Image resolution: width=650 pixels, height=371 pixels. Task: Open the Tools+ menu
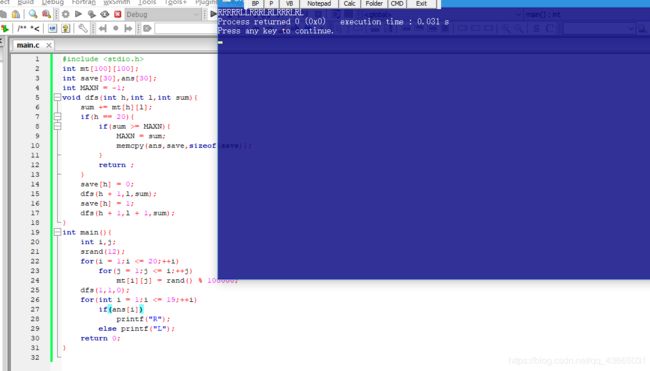pyautogui.click(x=176, y=2)
